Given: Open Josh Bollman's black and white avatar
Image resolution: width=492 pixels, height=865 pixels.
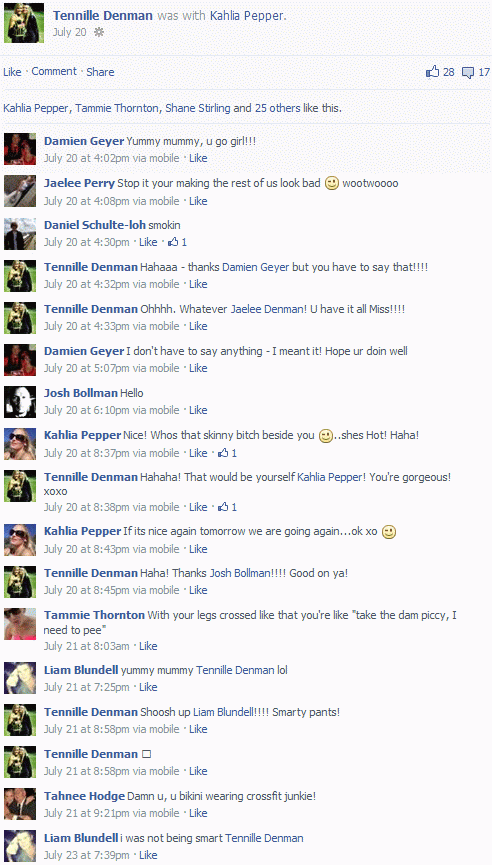Looking at the screenshot, I should tap(20, 402).
